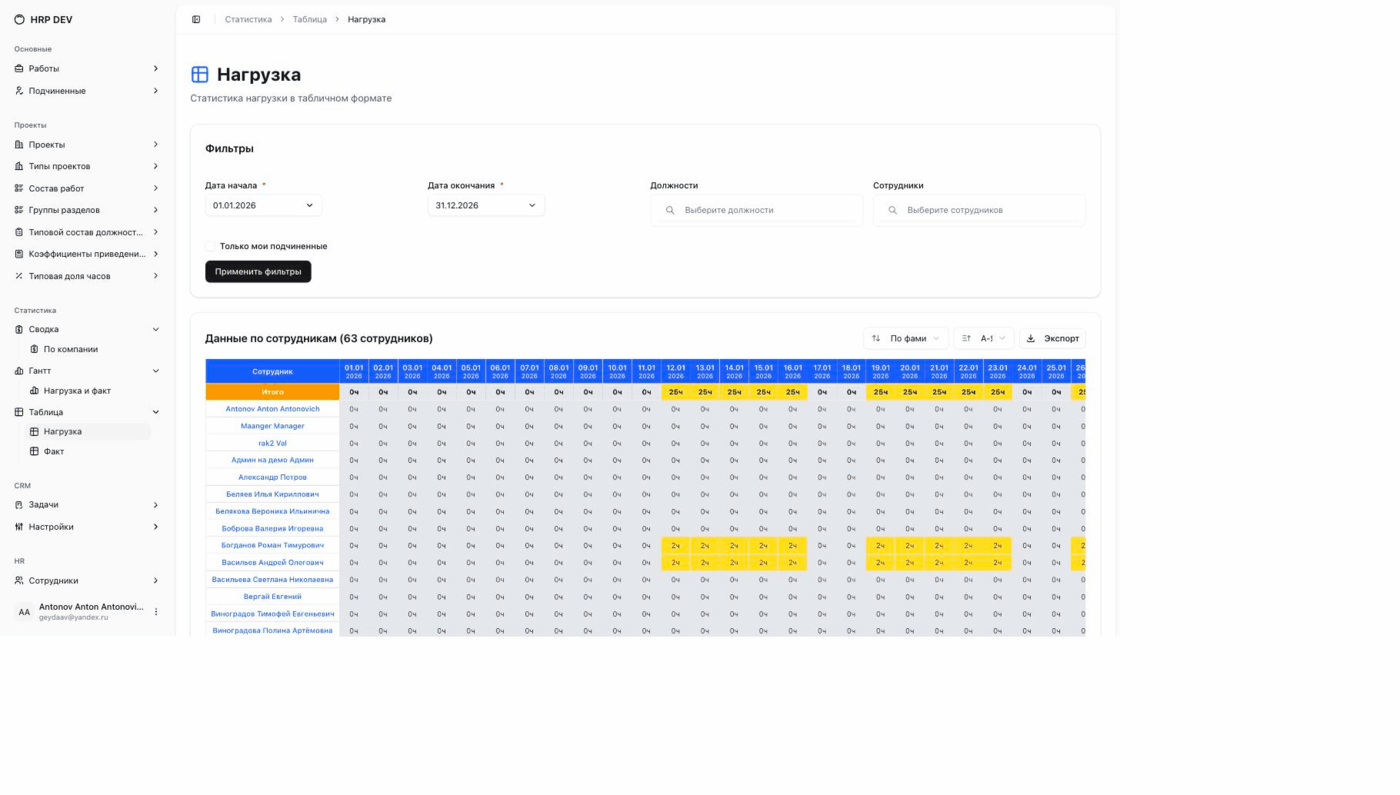Screen dimensions: 1400x795
Task: Click the Работы briefcase icon
Action: pyautogui.click(x=19, y=69)
